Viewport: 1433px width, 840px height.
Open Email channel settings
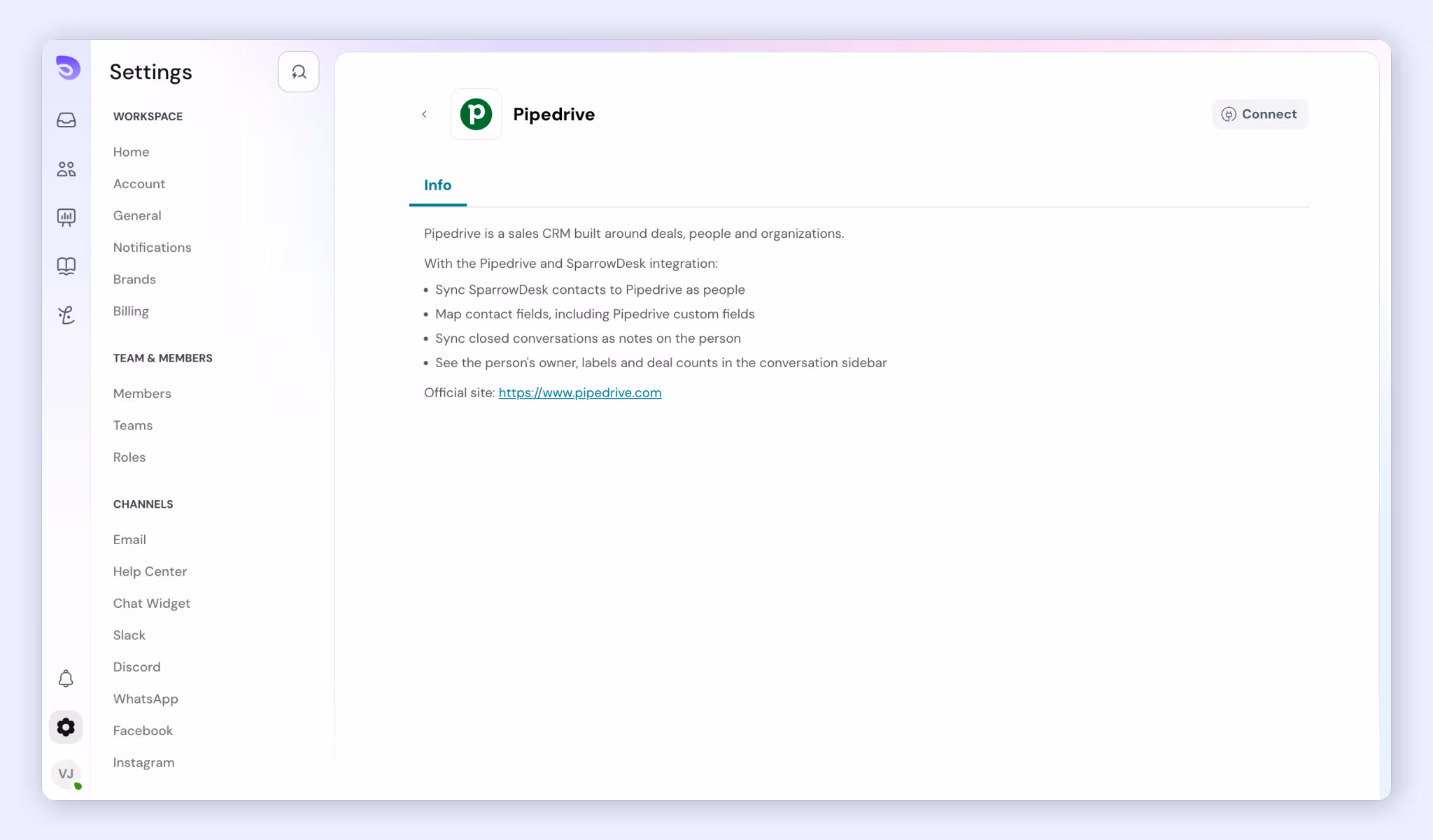click(129, 540)
